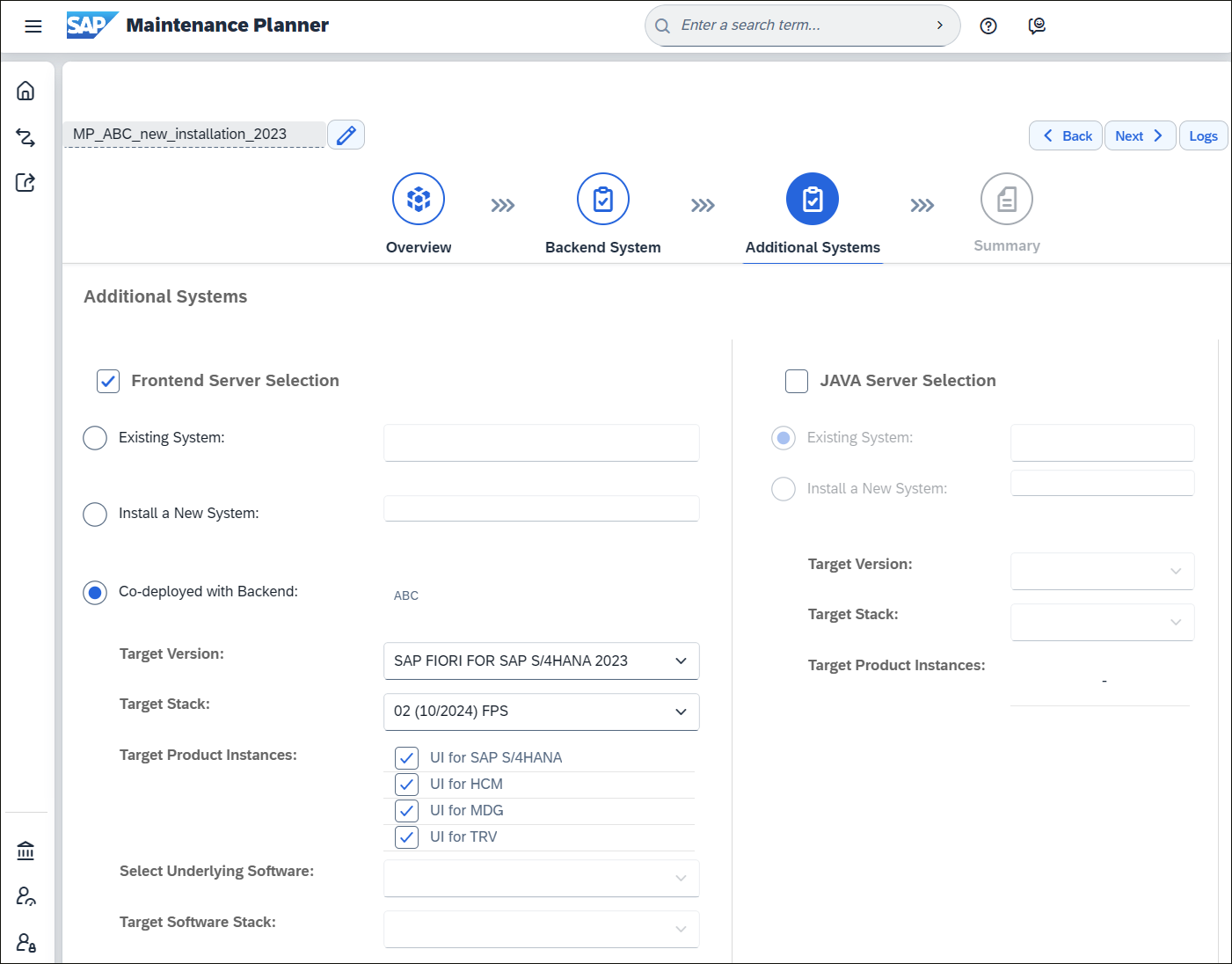Open the help question mark icon
1232x964 pixels.
(x=988, y=26)
